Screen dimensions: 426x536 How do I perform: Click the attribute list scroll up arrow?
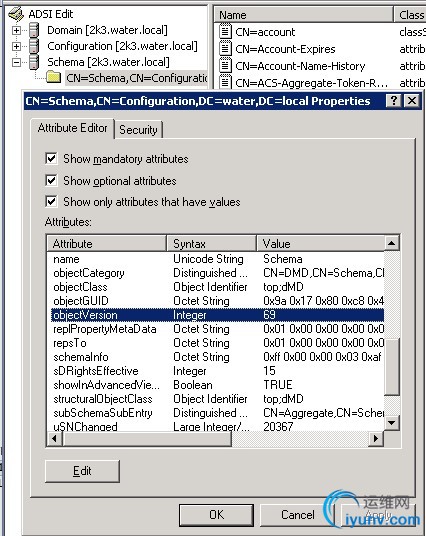tap(391, 243)
